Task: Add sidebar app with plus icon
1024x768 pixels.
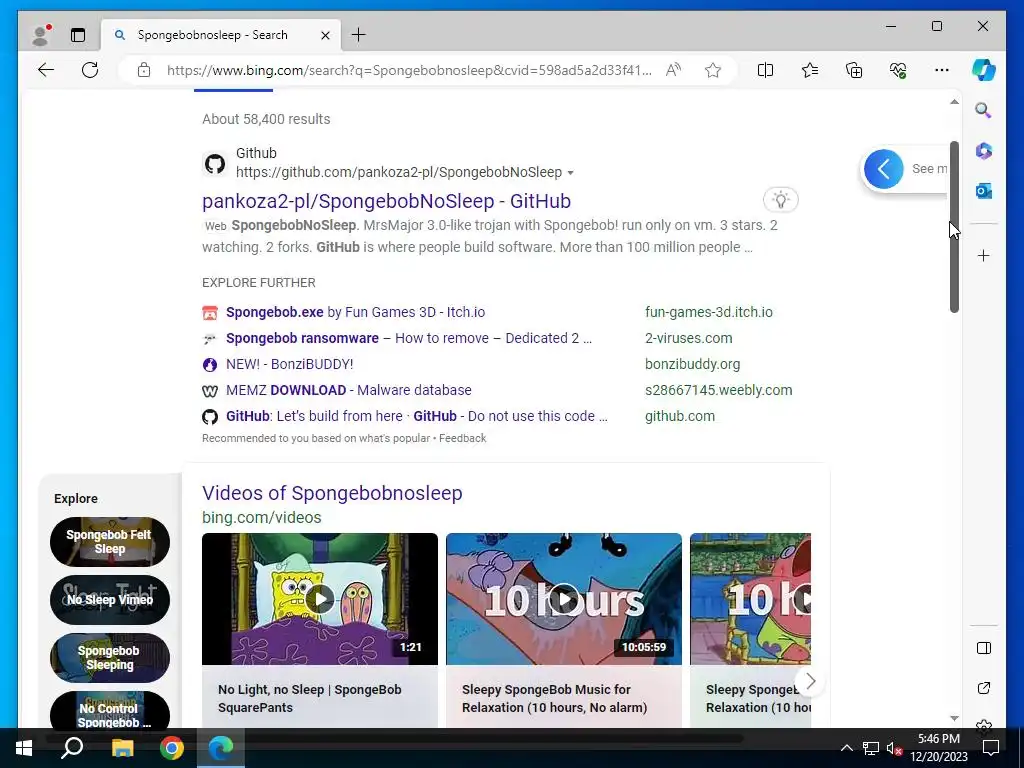Action: pos(984,255)
